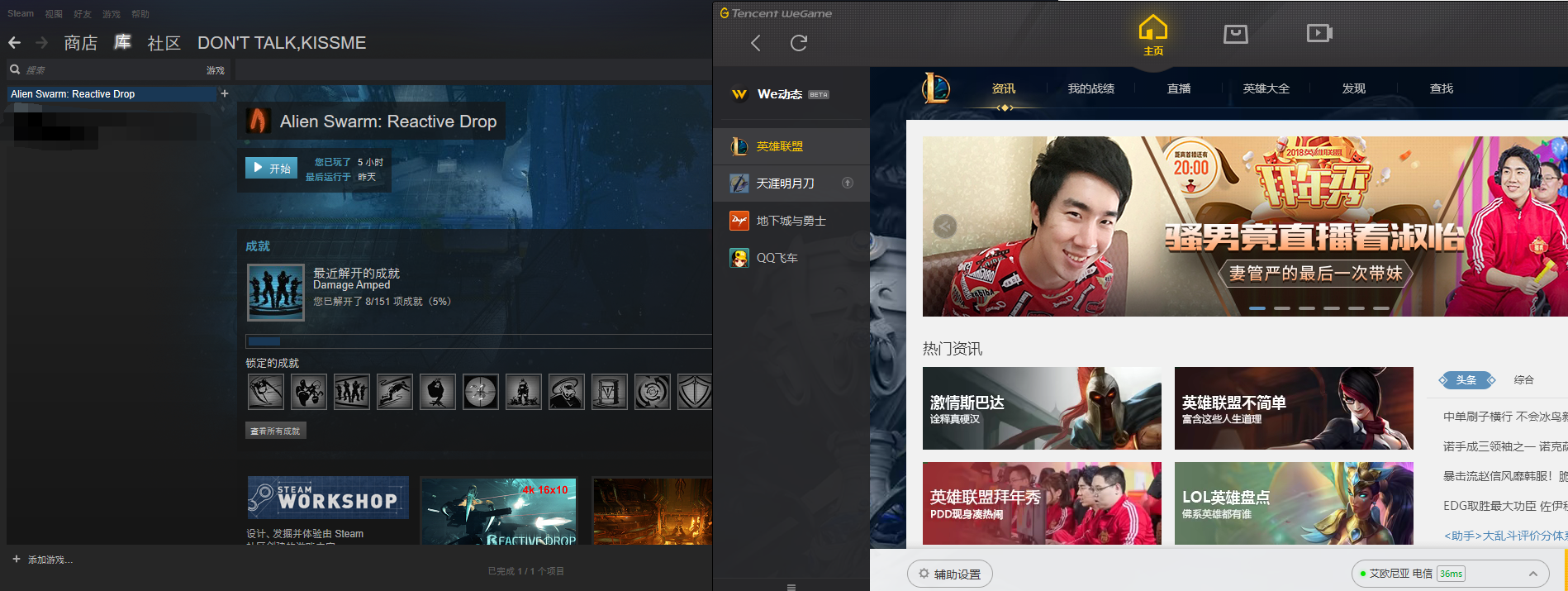The width and height of the screenshot is (1568, 591).
Task: Open the 英雄联盟不简单 news card
Action: pyautogui.click(x=1294, y=408)
